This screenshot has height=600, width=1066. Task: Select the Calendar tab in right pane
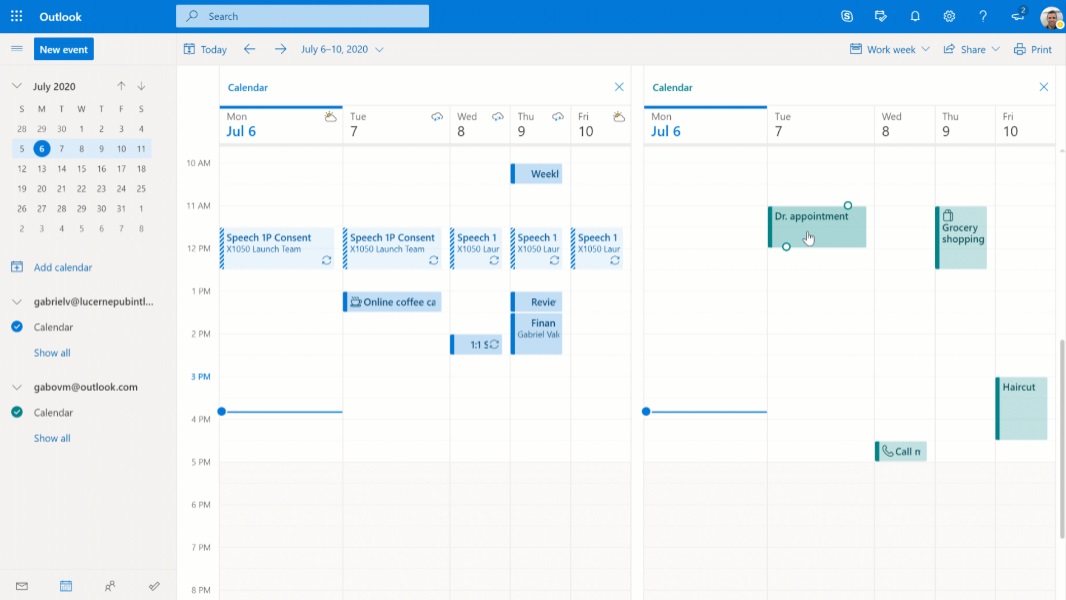coord(672,87)
